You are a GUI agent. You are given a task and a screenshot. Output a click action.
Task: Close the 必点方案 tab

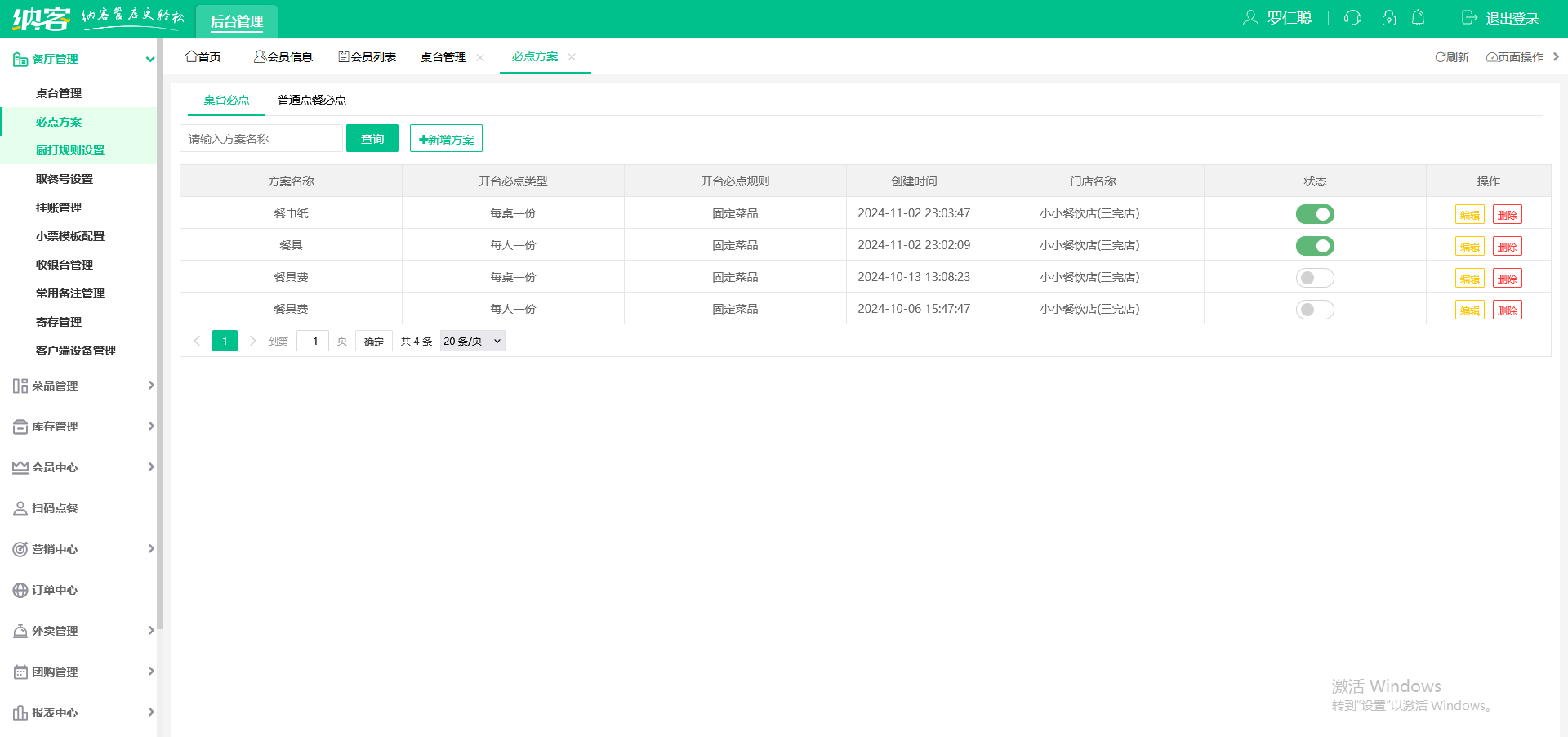click(572, 56)
